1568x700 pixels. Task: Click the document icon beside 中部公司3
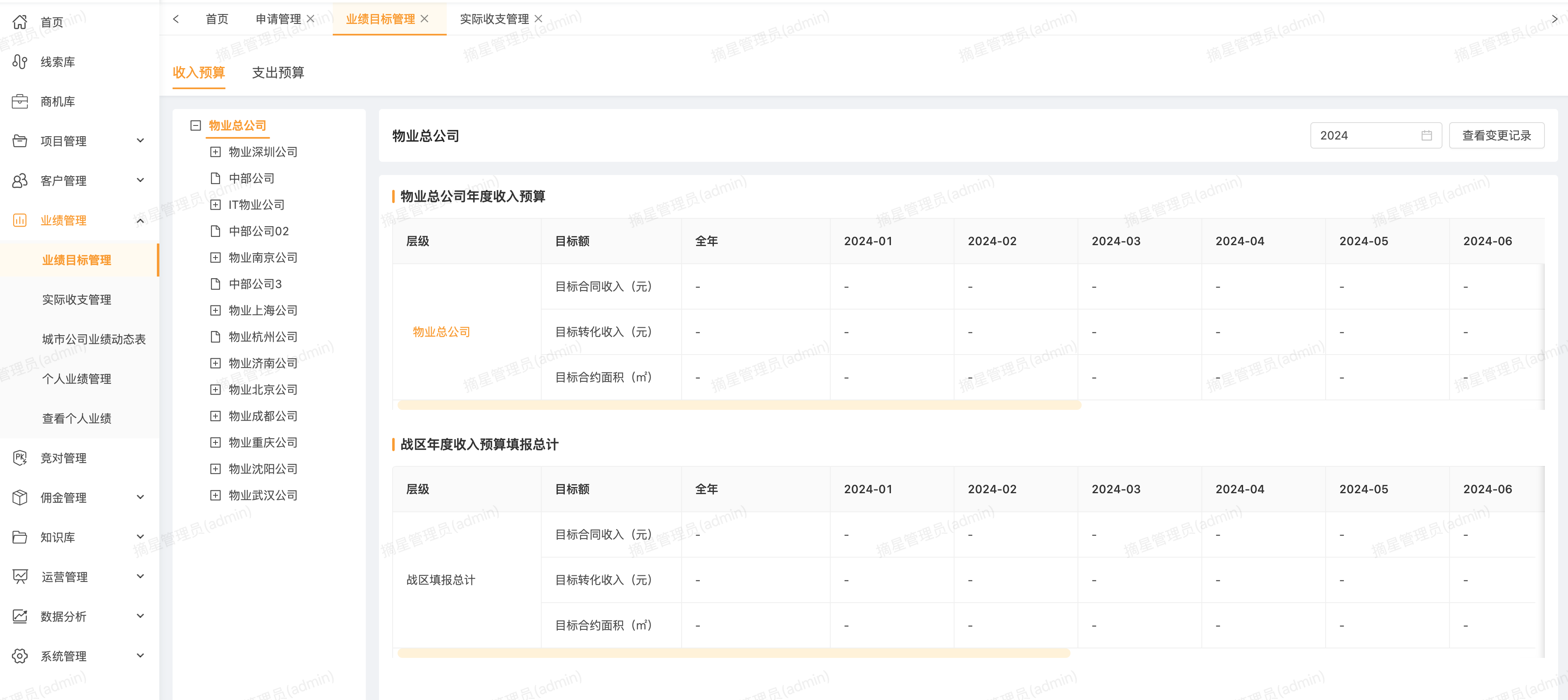(x=215, y=284)
